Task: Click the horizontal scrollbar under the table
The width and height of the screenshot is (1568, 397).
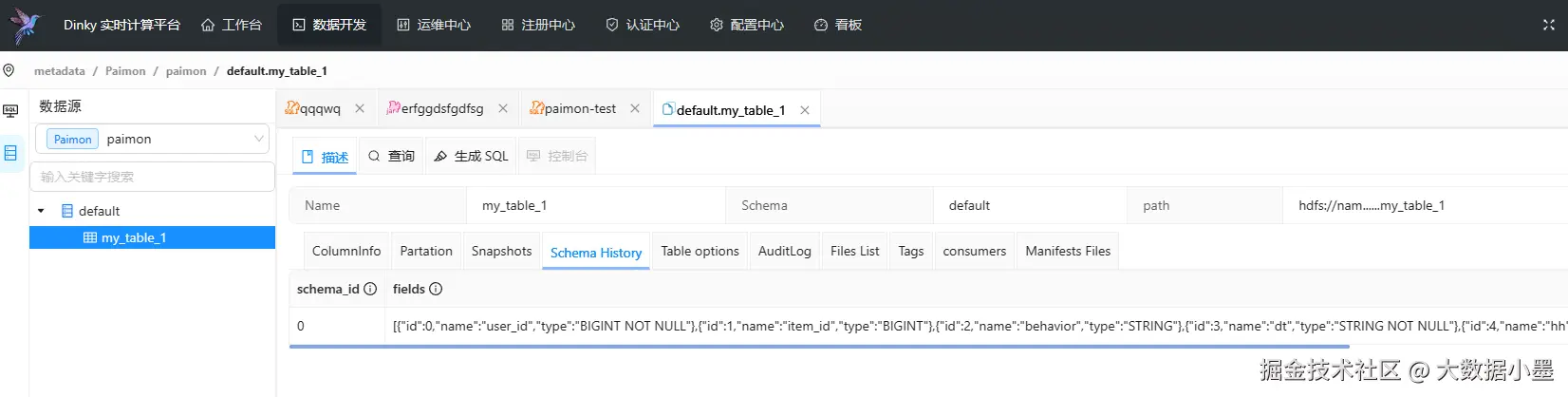Action: coord(759,347)
